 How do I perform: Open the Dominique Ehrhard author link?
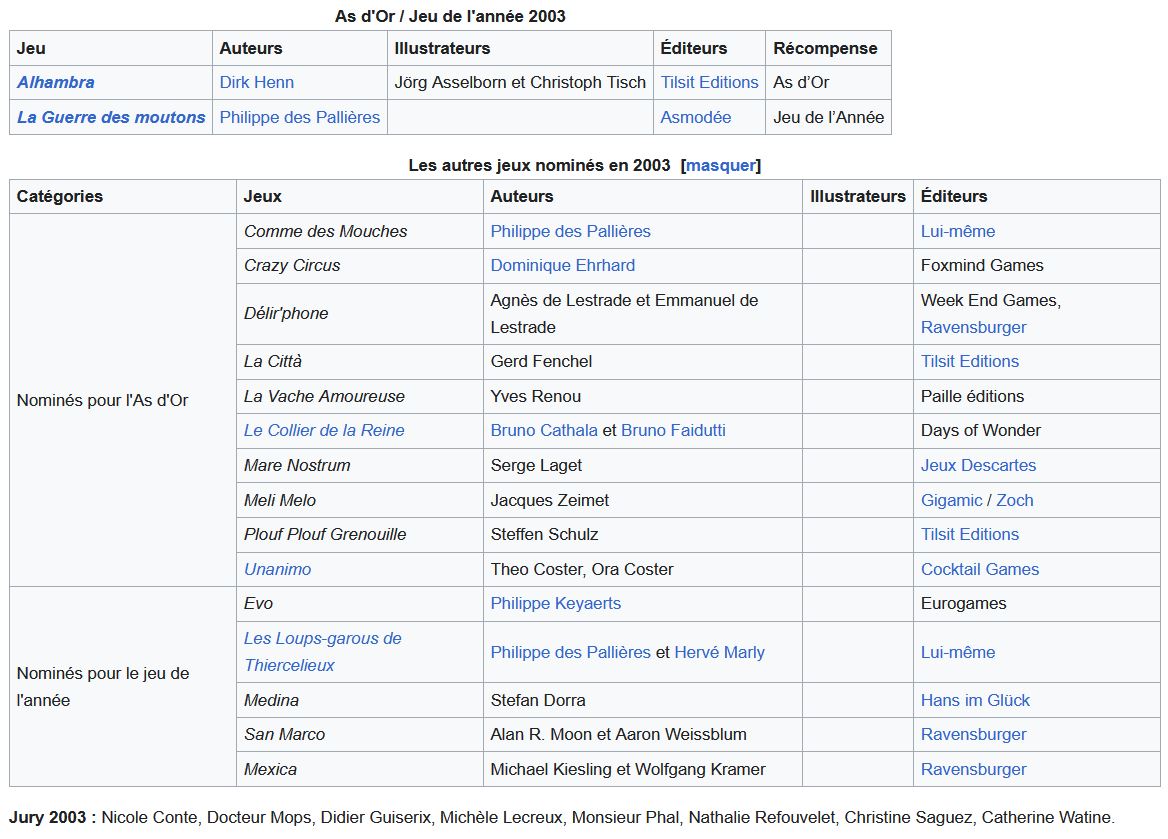pyautogui.click(x=563, y=266)
